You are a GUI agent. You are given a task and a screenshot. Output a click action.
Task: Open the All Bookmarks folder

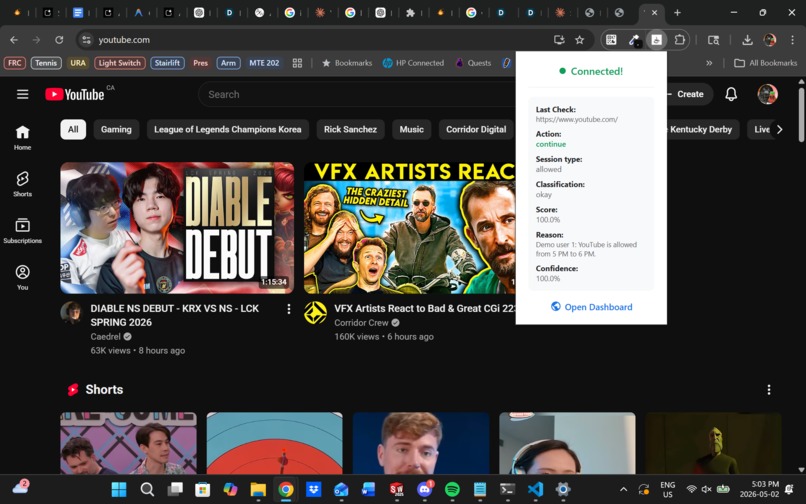pyautogui.click(x=765, y=63)
